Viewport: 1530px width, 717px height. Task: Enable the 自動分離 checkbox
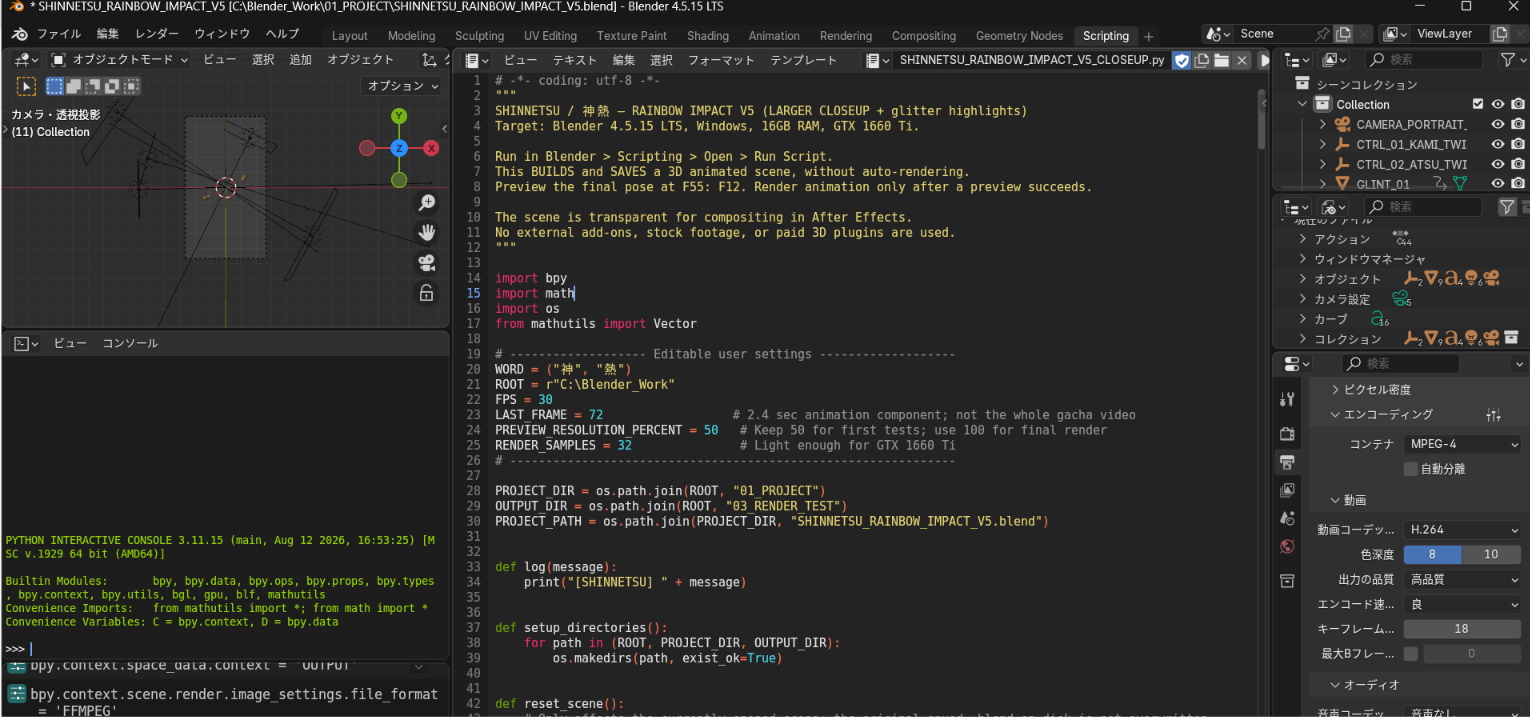click(x=1411, y=469)
